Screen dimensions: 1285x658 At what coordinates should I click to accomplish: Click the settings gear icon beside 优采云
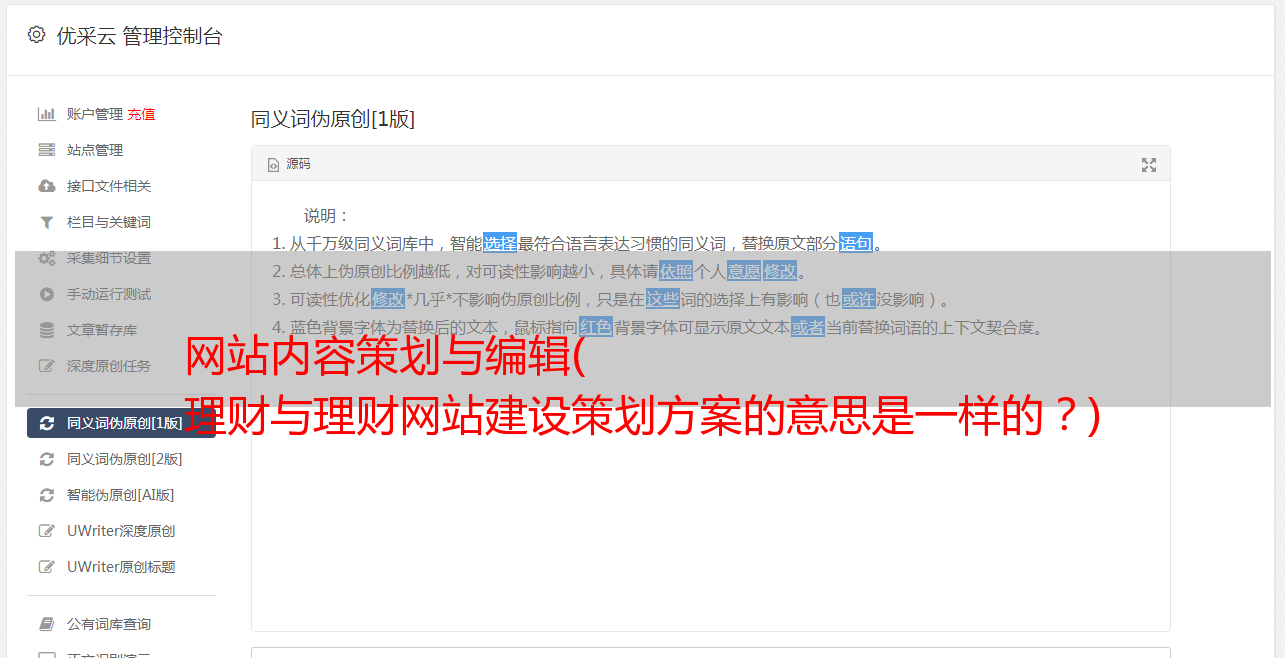click(x=37, y=35)
